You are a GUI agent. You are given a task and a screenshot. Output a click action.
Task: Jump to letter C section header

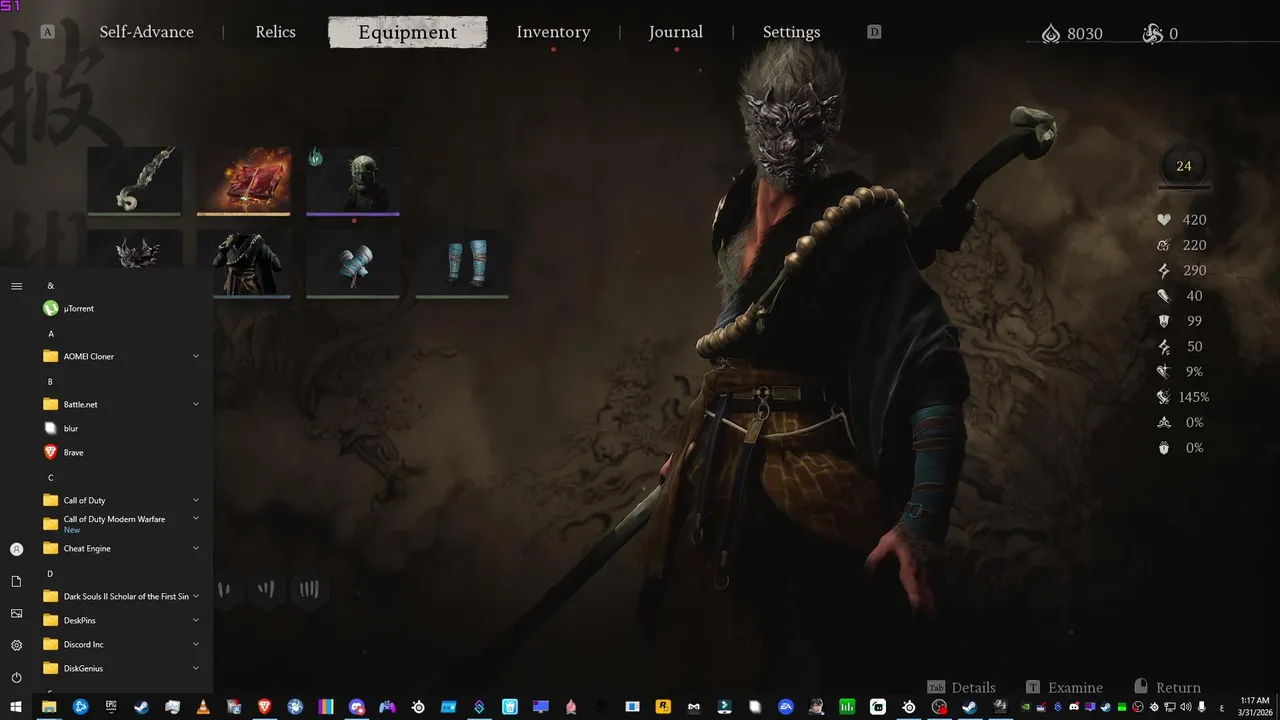coord(51,478)
